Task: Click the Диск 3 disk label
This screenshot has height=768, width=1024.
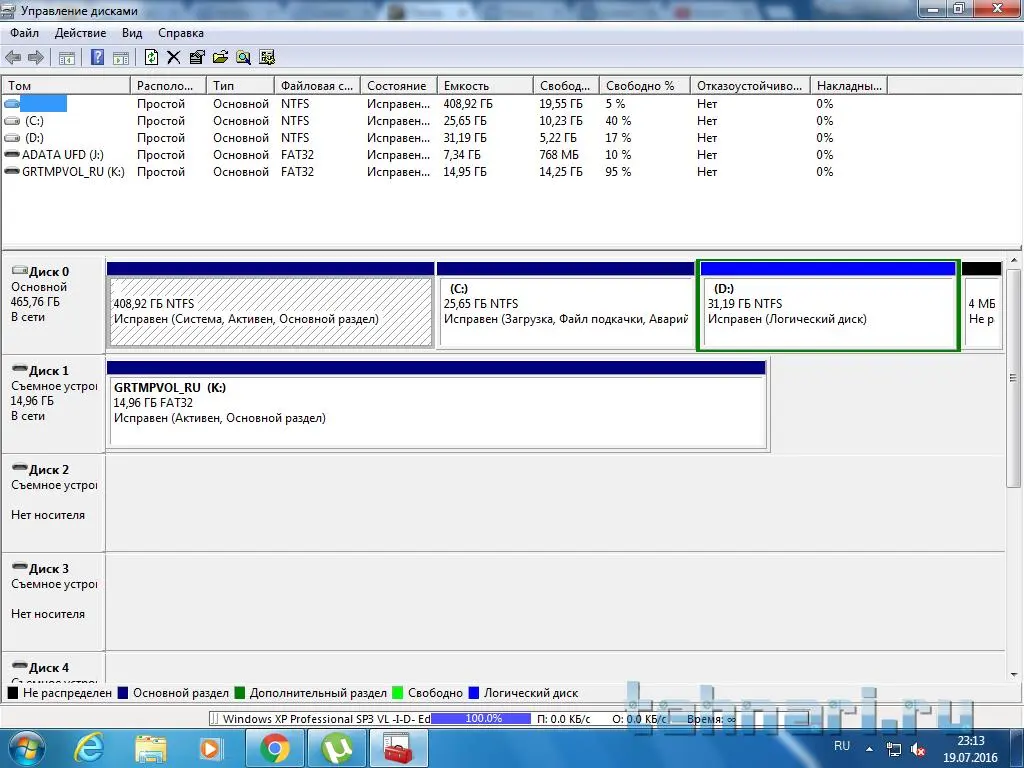Action: point(49,569)
